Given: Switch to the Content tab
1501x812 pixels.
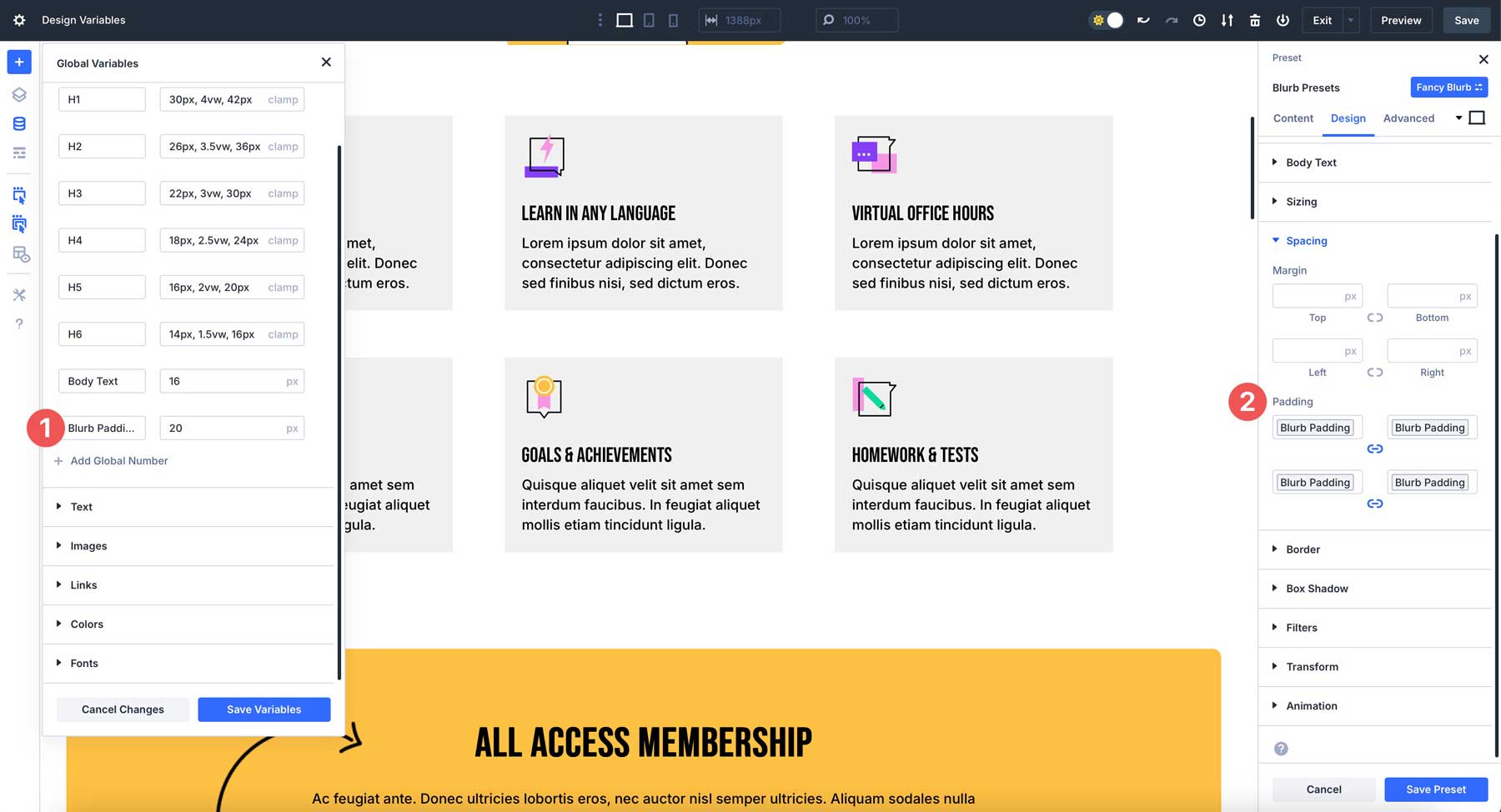Looking at the screenshot, I should pyautogui.click(x=1293, y=118).
